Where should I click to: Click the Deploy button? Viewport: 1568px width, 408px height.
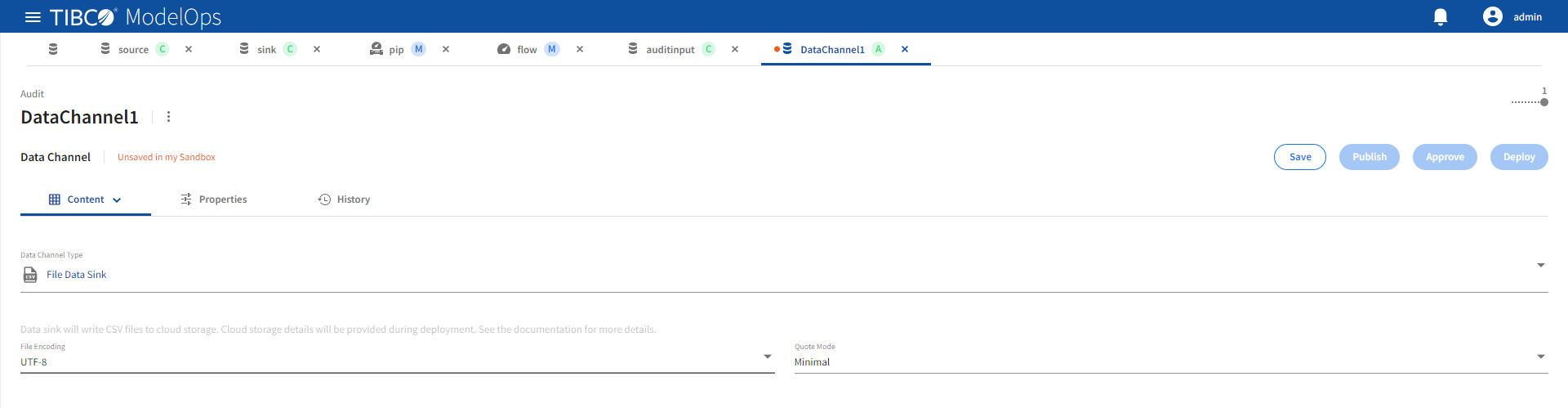(1519, 157)
